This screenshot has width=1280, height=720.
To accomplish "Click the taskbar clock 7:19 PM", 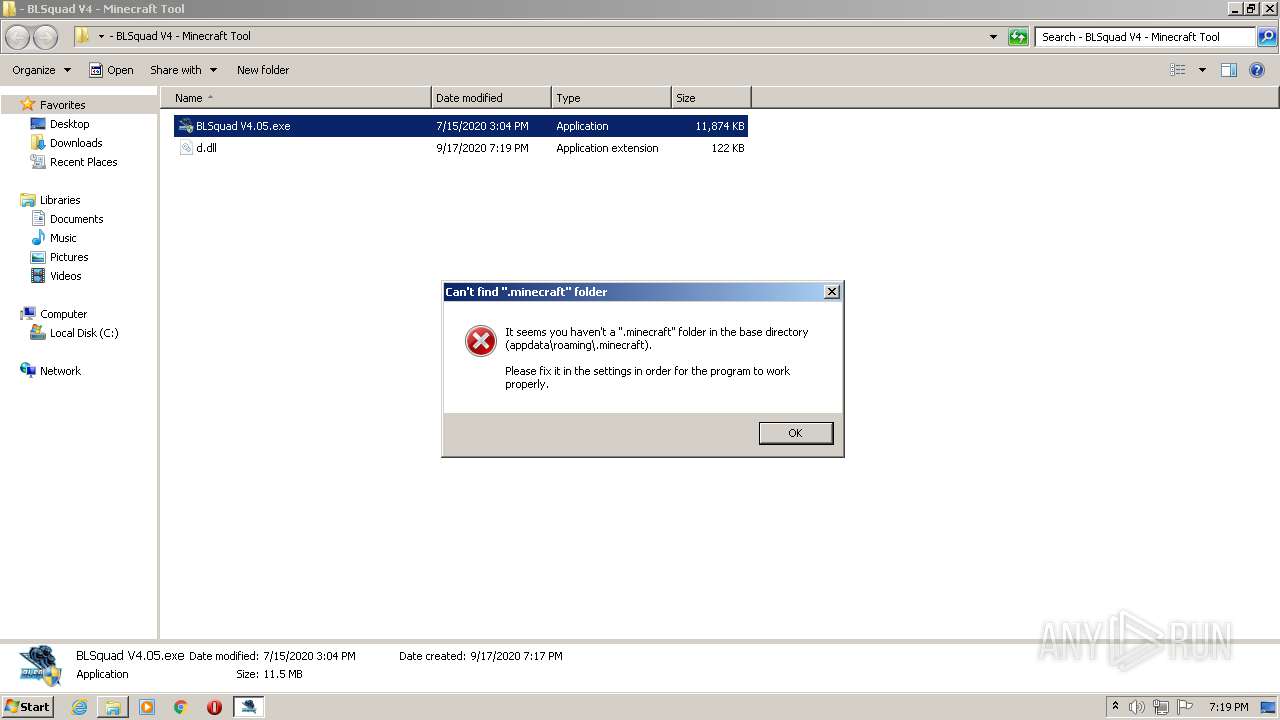I will tap(1228, 707).
